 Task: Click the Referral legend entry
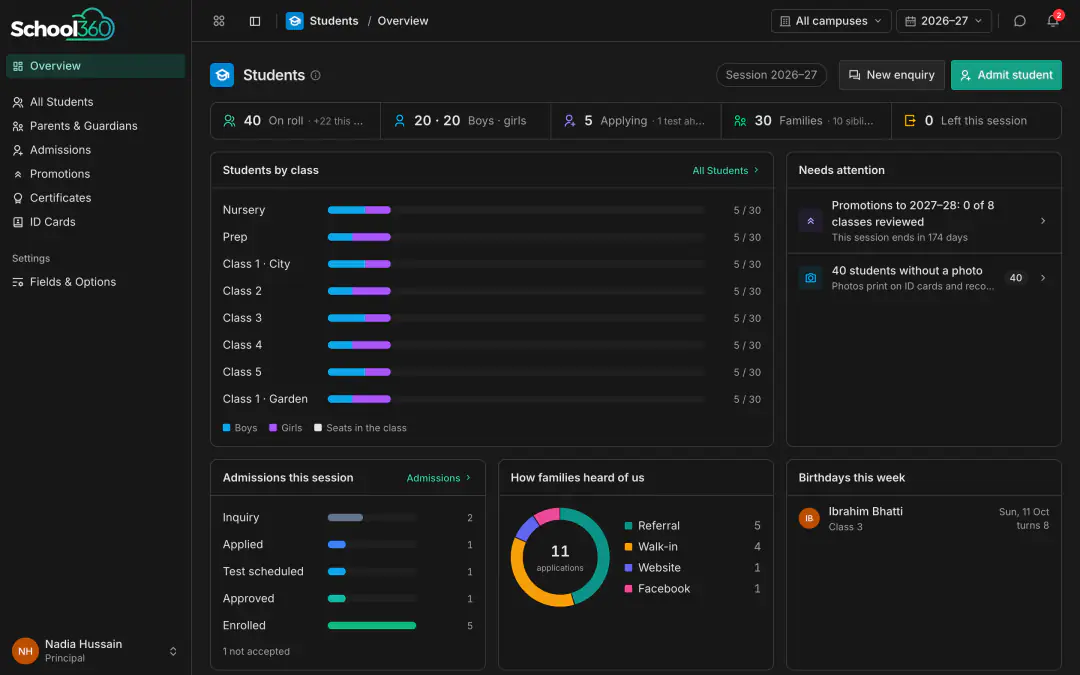click(692, 526)
